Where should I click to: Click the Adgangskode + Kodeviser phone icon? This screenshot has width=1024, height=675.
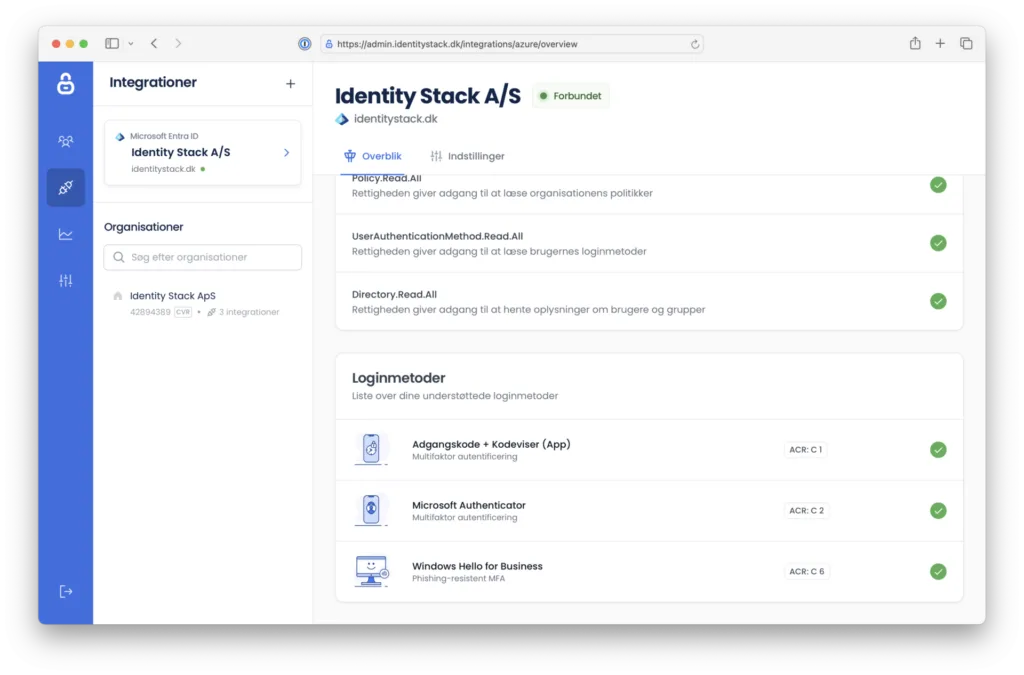[x=371, y=449]
